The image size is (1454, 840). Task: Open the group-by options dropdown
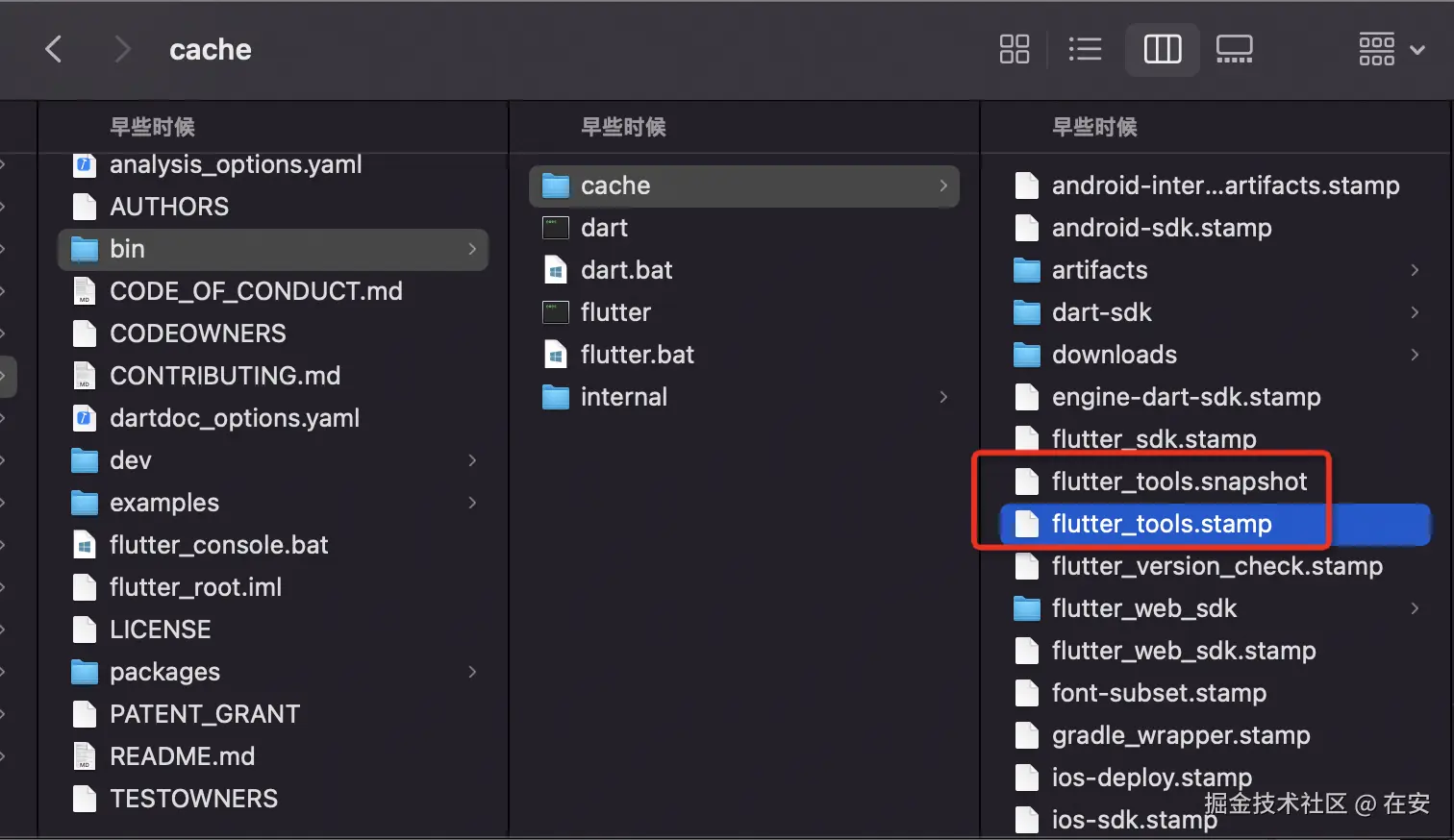[1391, 49]
